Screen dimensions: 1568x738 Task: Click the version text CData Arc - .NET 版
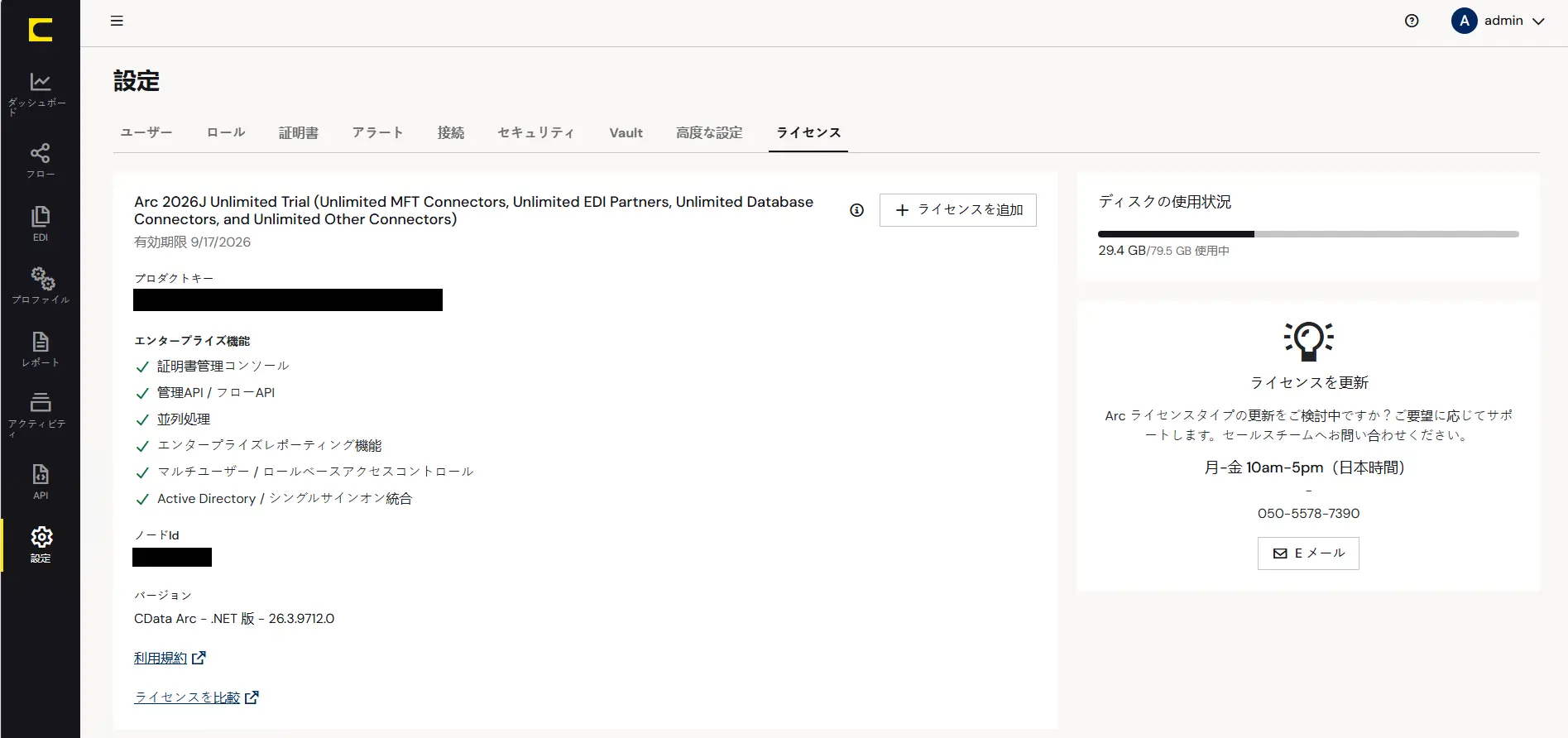pyautogui.click(x=234, y=619)
